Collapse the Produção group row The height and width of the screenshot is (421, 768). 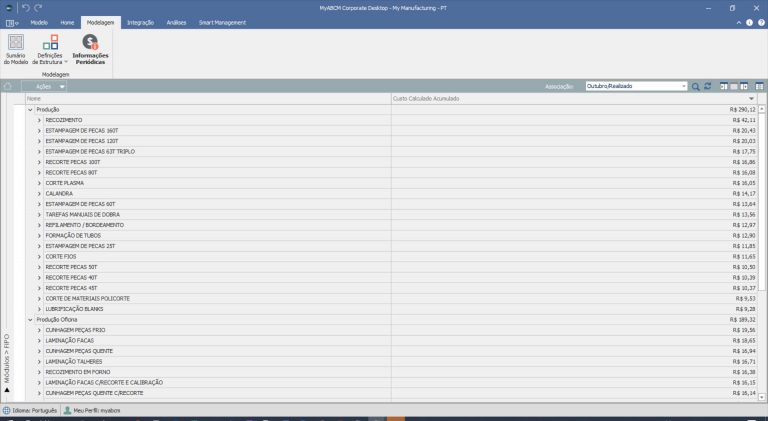(30, 109)
